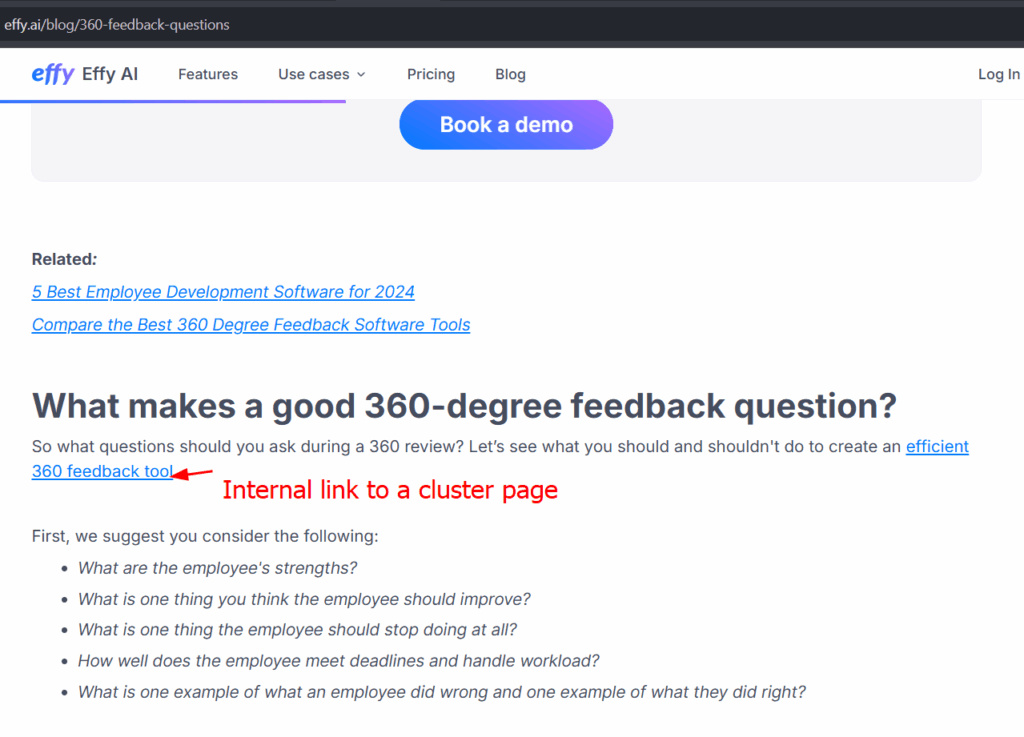Open the Features menu item

[208, 74]
